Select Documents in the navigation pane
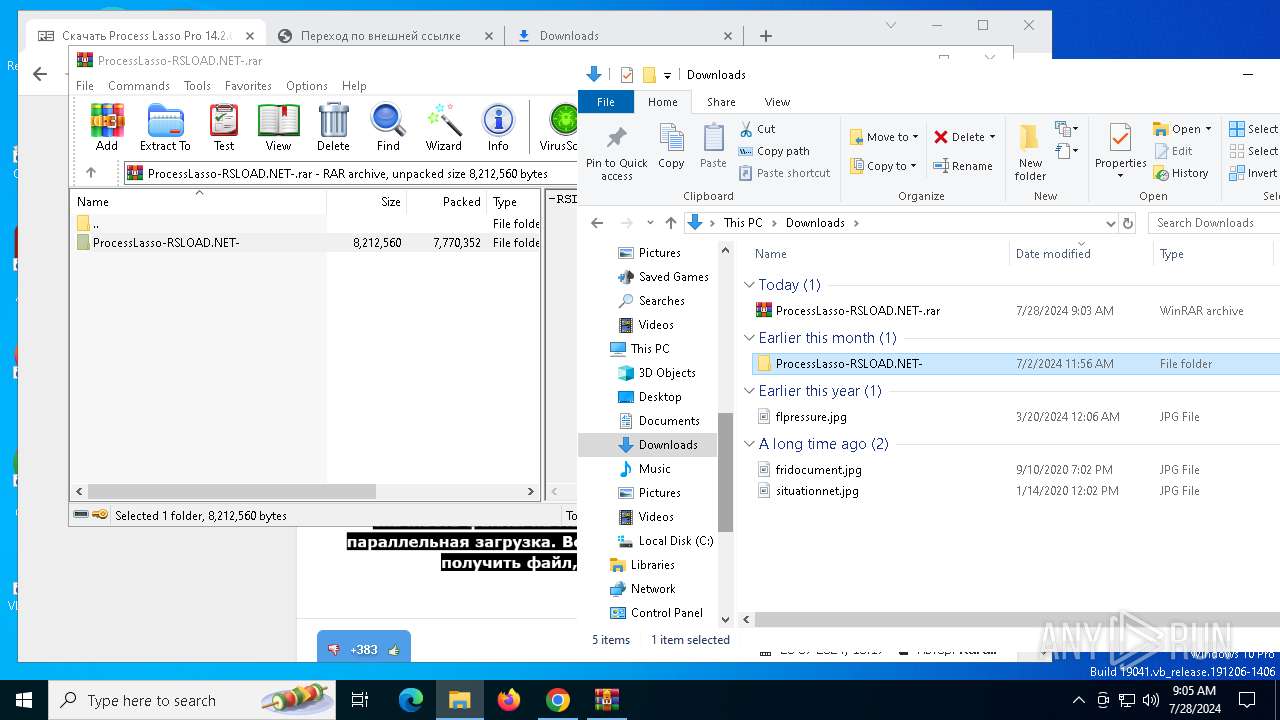1280x720 pixels. pos(669,421)
